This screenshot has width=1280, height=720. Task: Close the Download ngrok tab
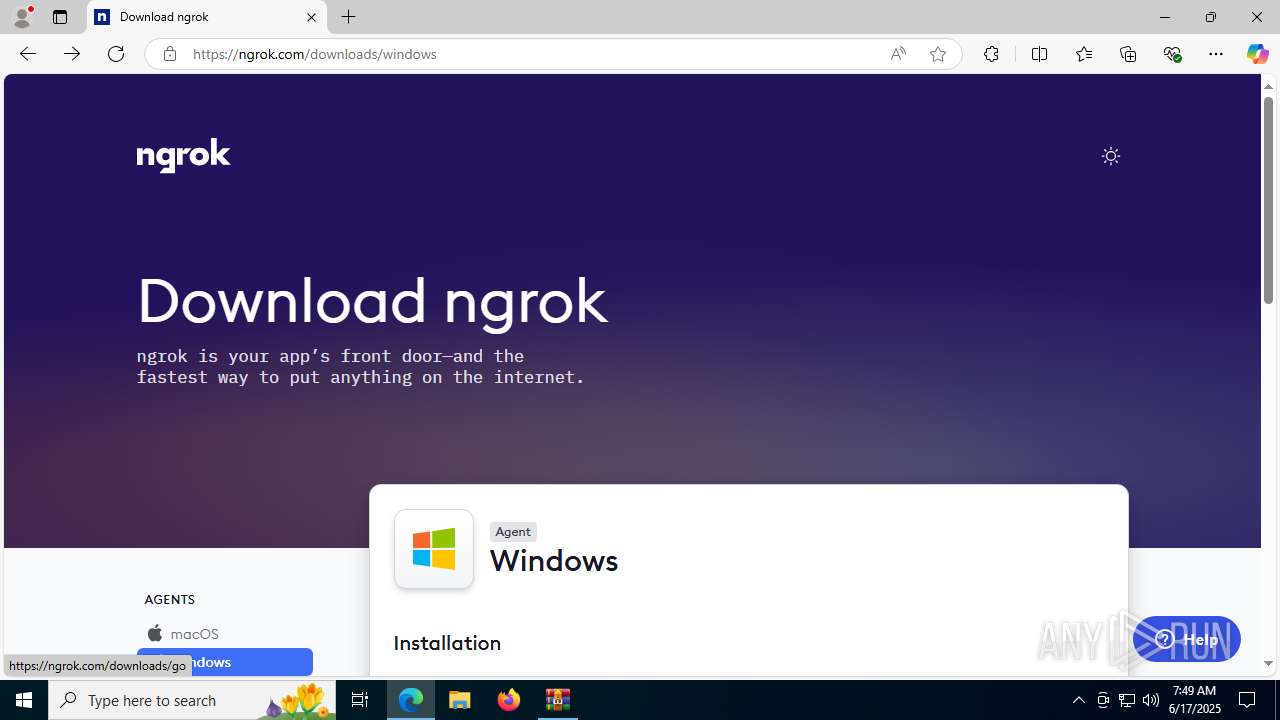[311, 17]
